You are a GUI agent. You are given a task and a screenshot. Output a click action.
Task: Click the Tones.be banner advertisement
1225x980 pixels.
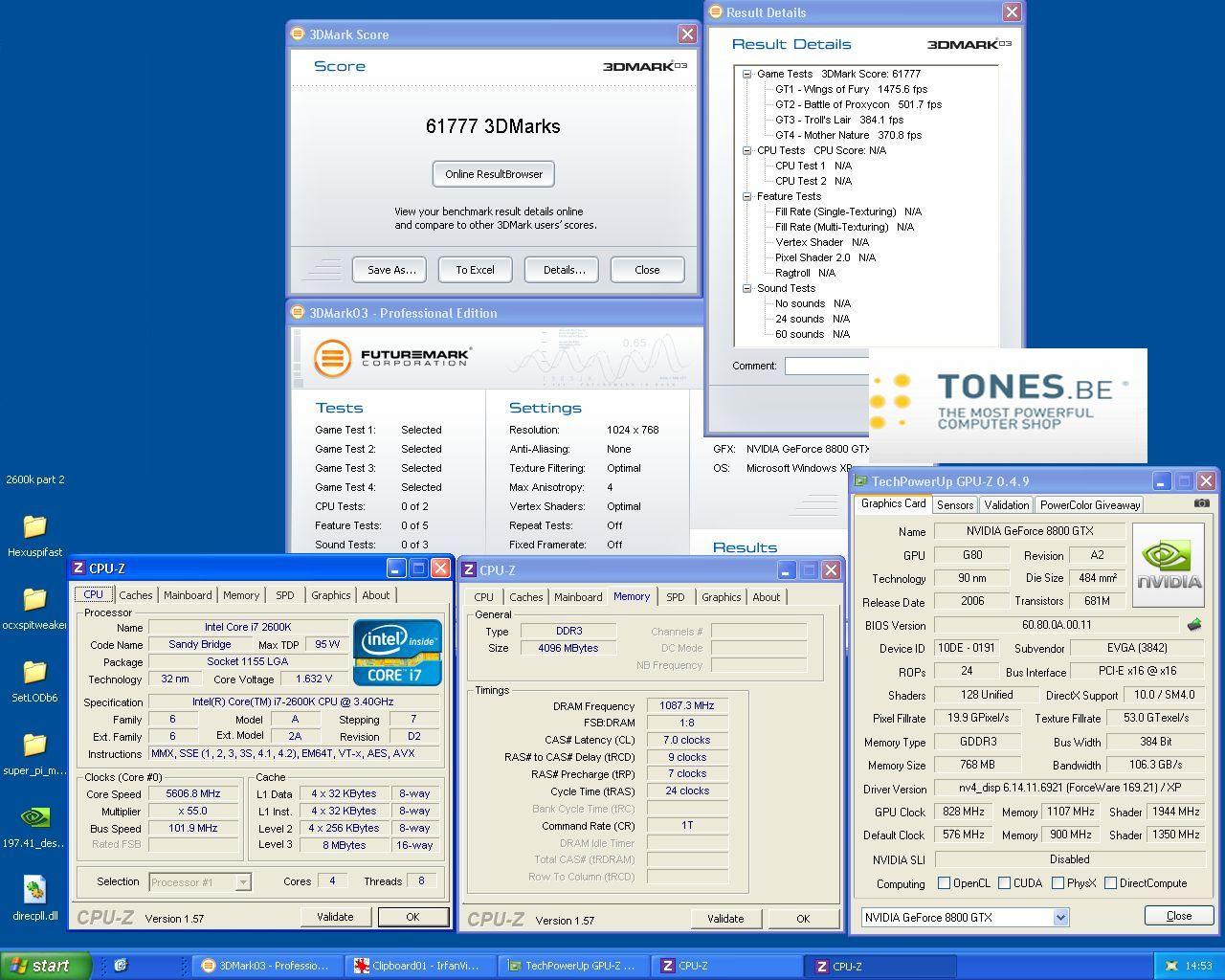[x=1008, y=406]
